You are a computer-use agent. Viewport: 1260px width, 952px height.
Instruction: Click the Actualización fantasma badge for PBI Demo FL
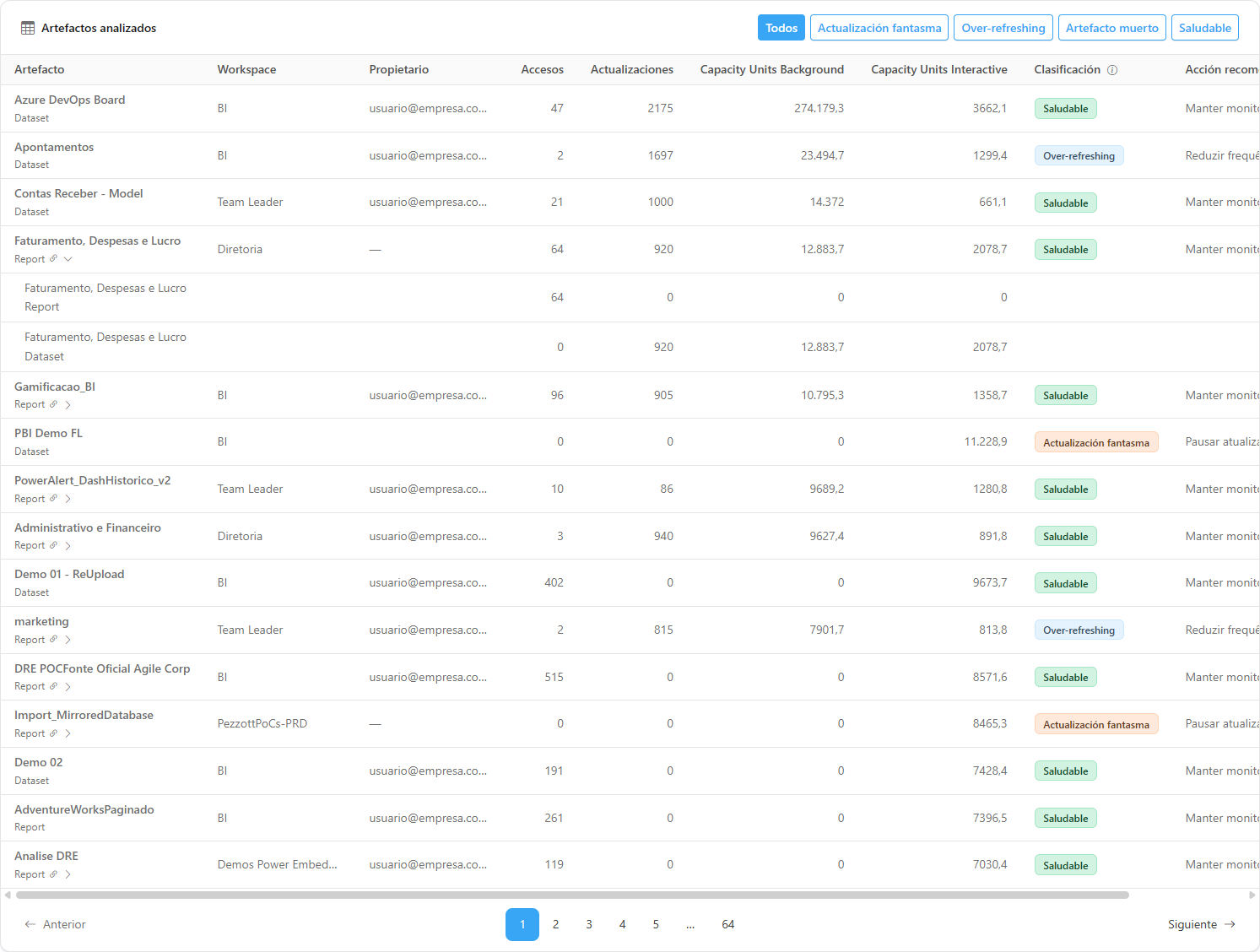click(1096, 442)
